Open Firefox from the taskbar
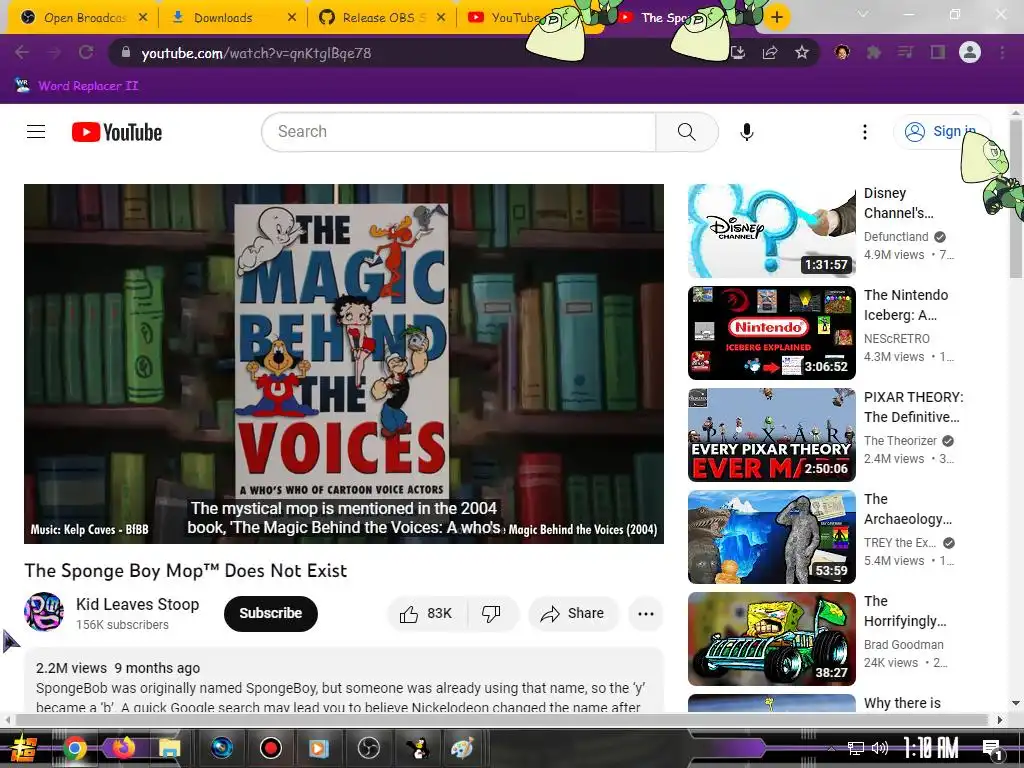This screenshot has height=768, width=1024. point(121,748)
